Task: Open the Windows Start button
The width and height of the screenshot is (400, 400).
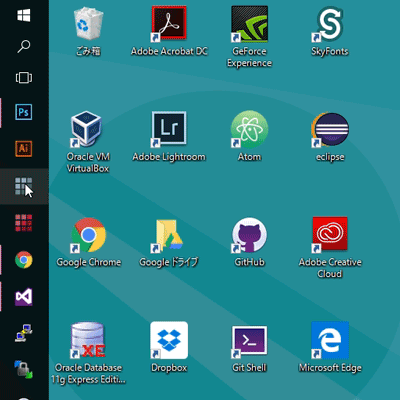Action: 24,15
